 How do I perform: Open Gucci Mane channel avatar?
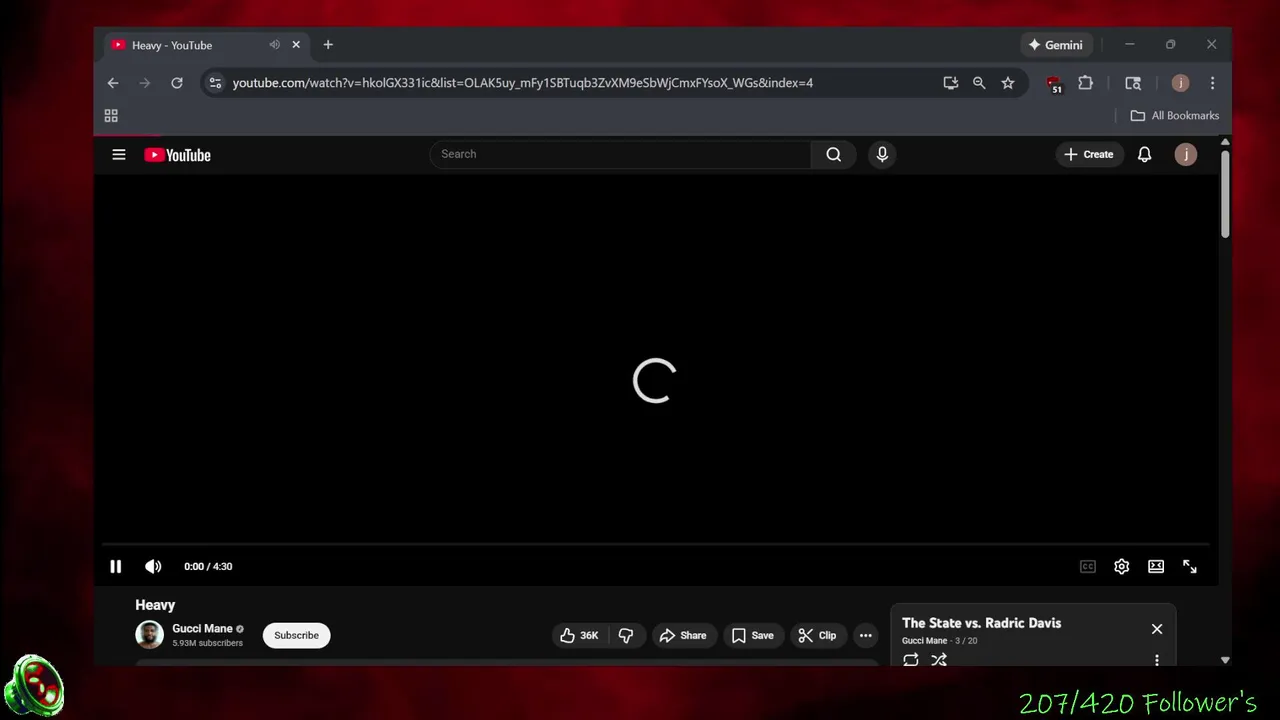[149, 635]
